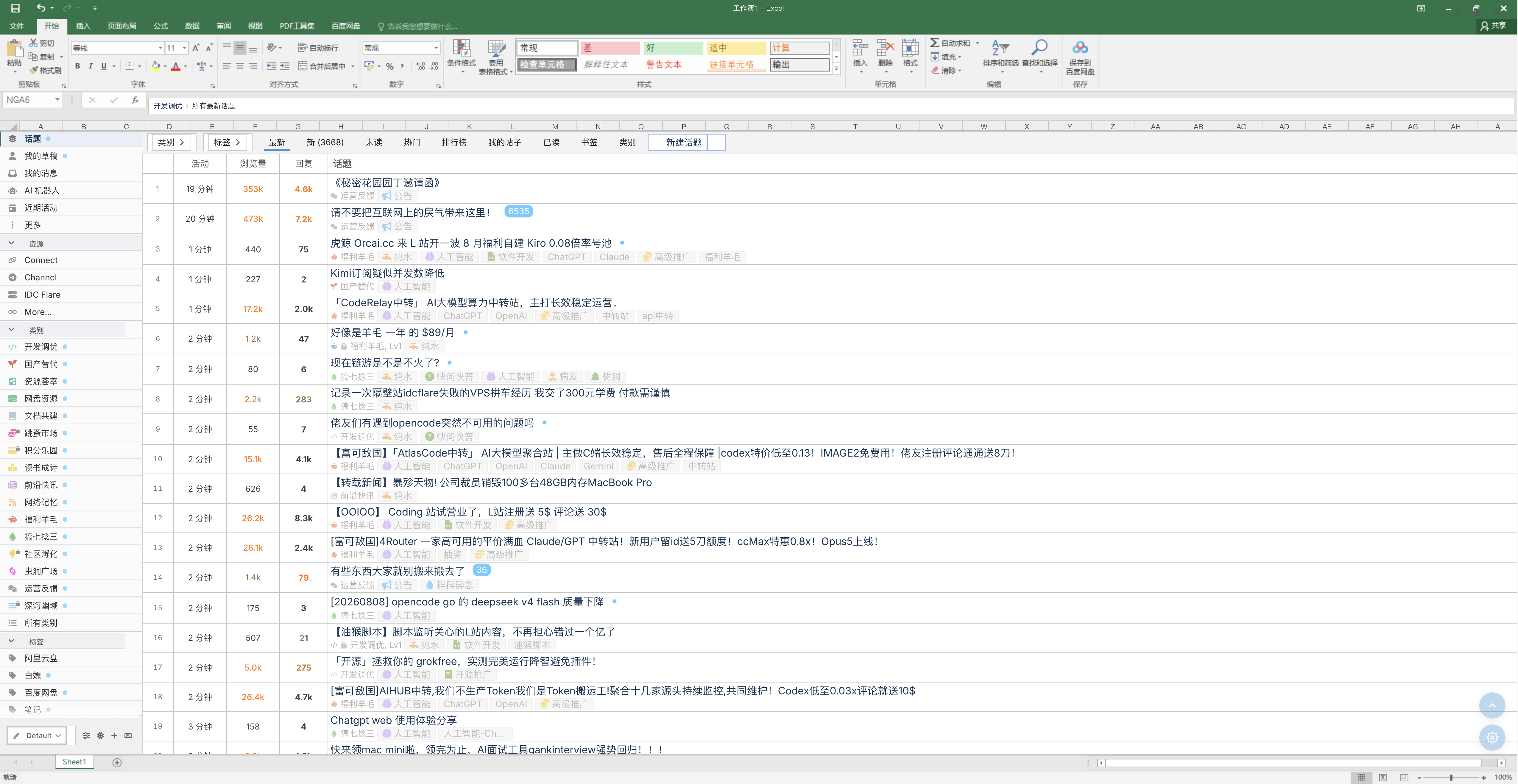
Task: Open topic Kimi订阅疑似并发数降低
Action: (x=387, y=273)
